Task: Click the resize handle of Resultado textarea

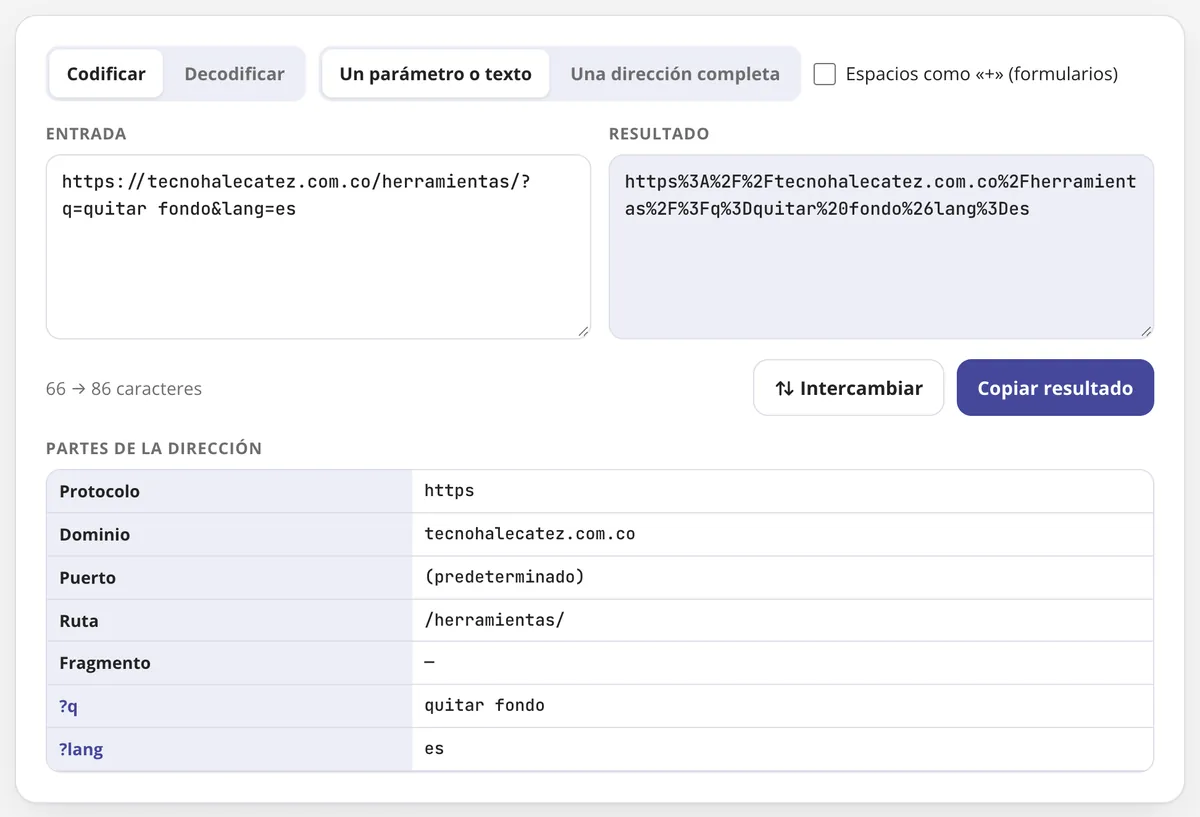Action: pyautogui.click(x=1146, y=332)
